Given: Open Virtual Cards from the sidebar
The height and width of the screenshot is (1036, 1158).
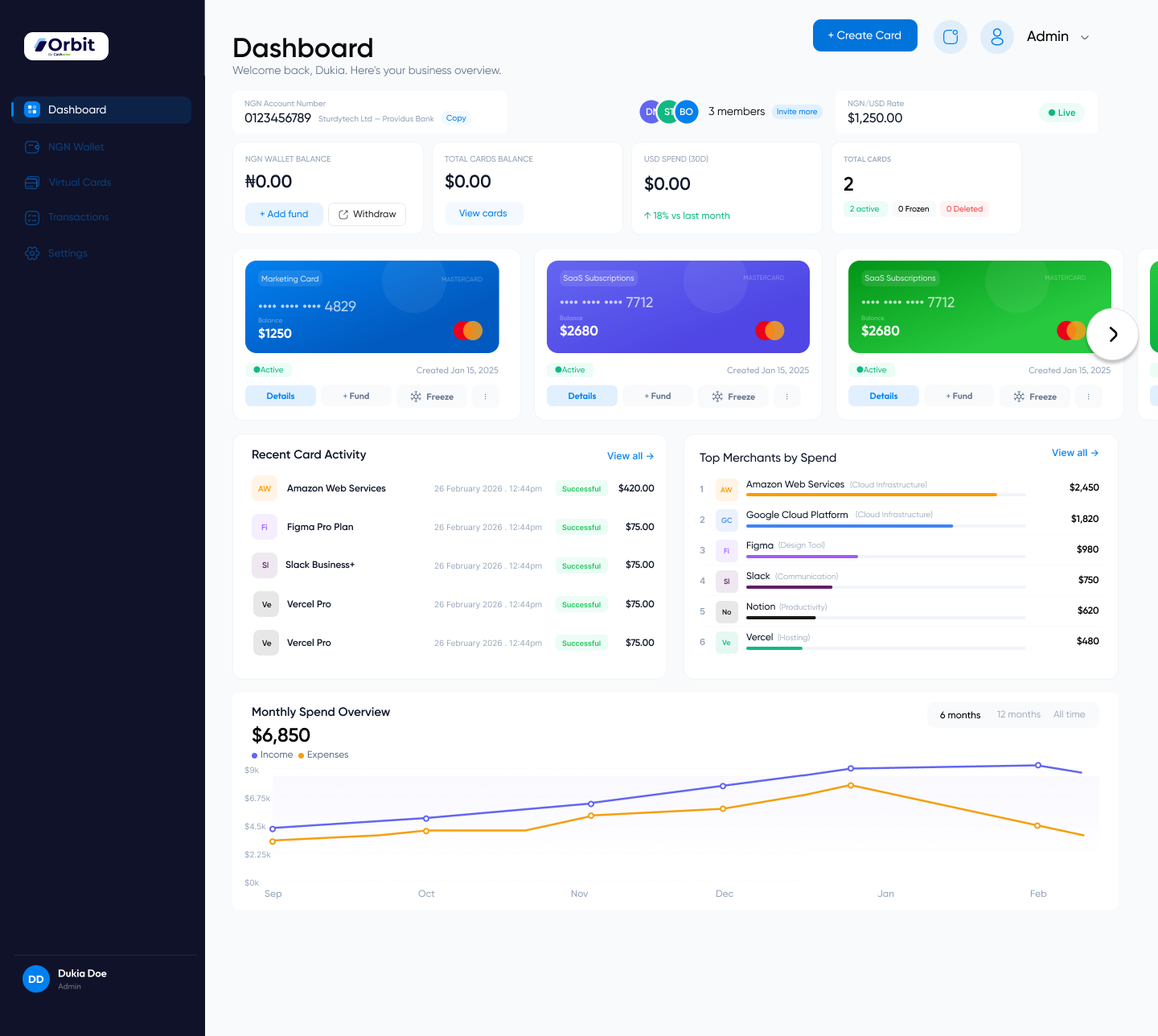Looking at the screenshot, I should tap(80, 183).
